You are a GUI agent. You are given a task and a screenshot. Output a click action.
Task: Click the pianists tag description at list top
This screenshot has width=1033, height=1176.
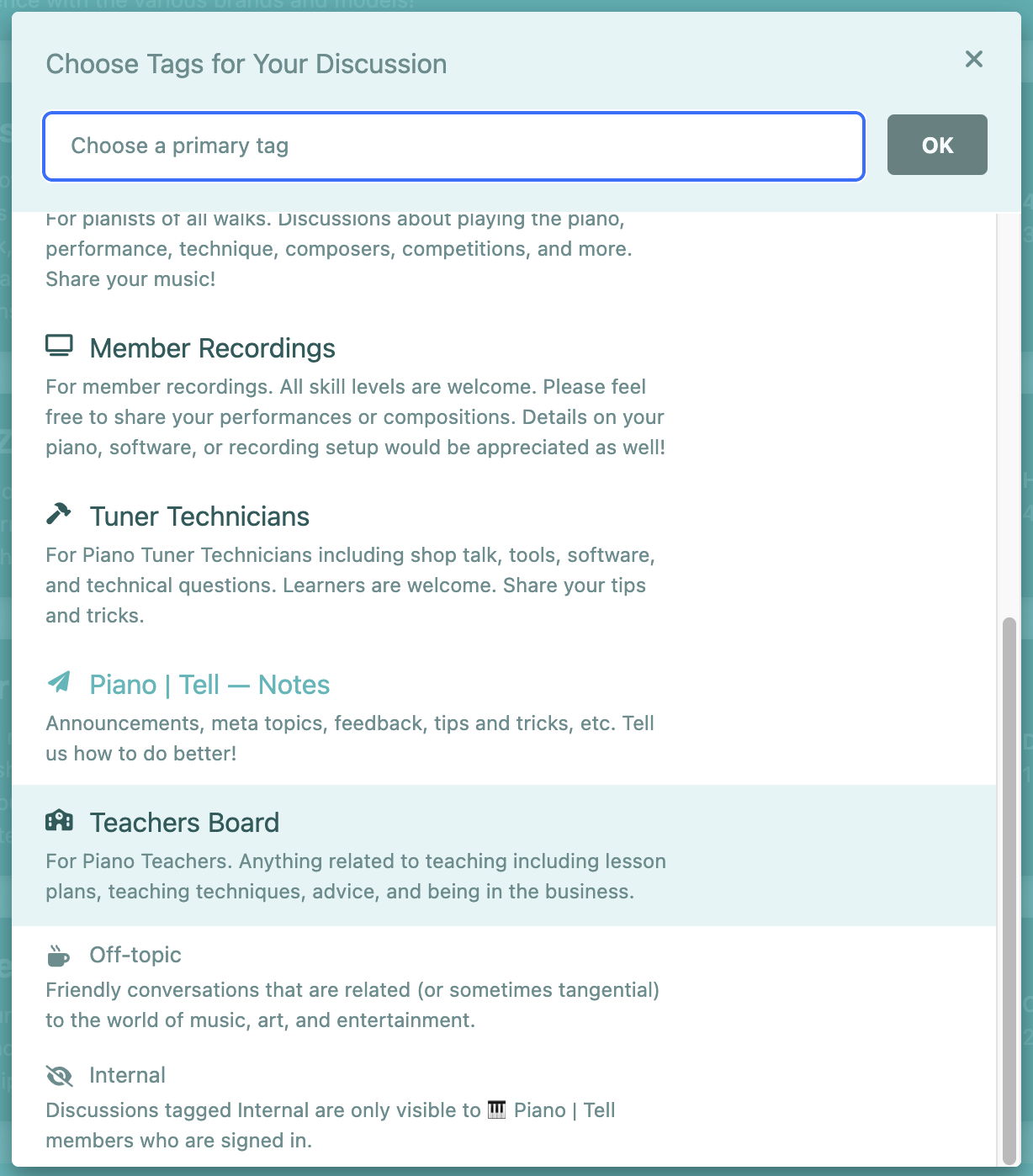(338, 249)
